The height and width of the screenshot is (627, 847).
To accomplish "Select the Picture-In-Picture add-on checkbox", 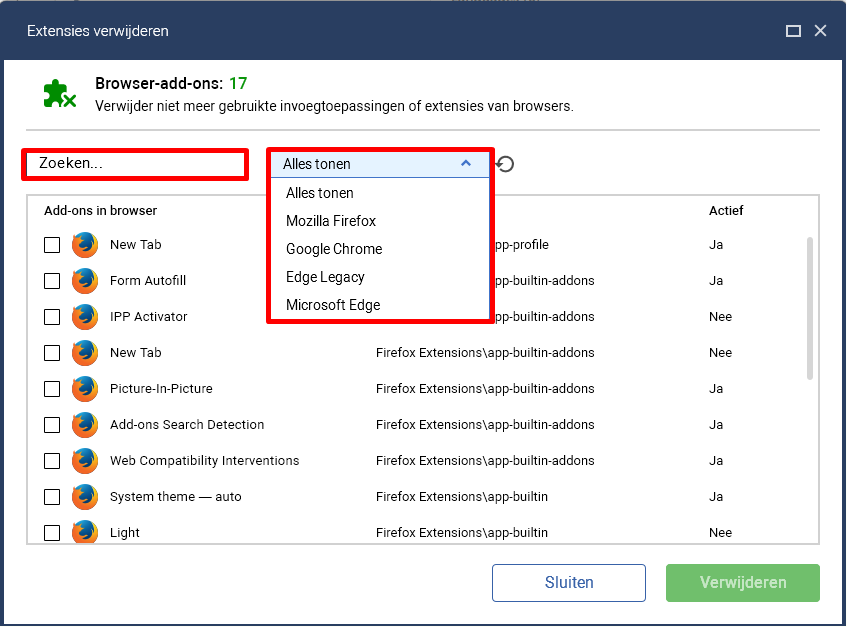I will pos(52,389).
